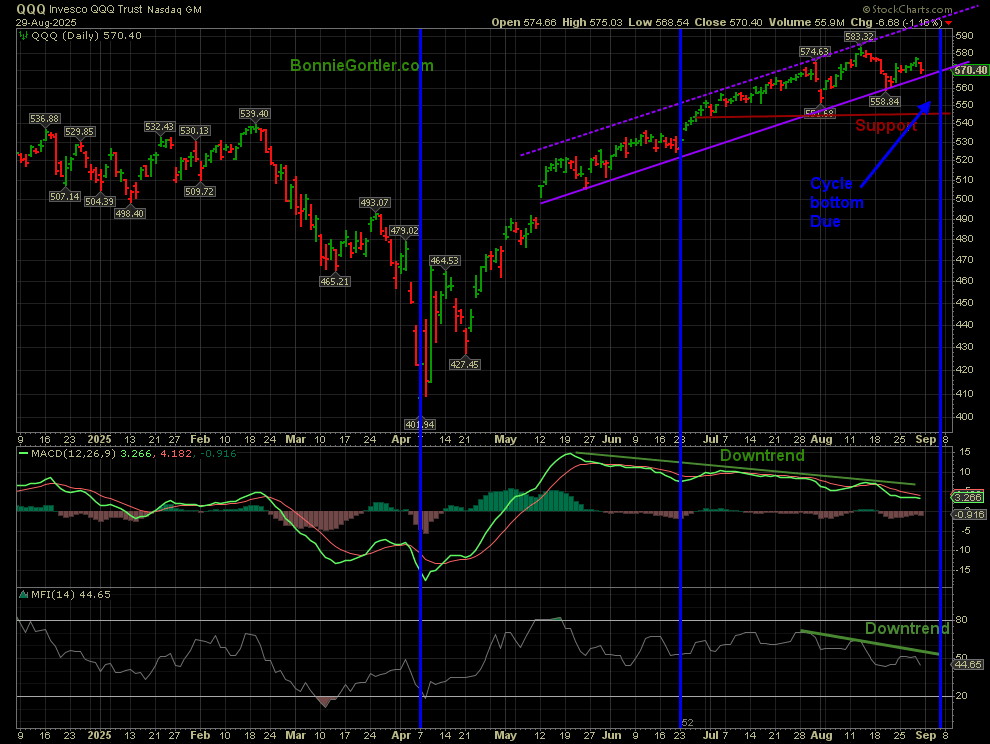Click the 44.65 MFI value tag on the axis
This screenshot has width=990, height=744.
pos(968,664)
